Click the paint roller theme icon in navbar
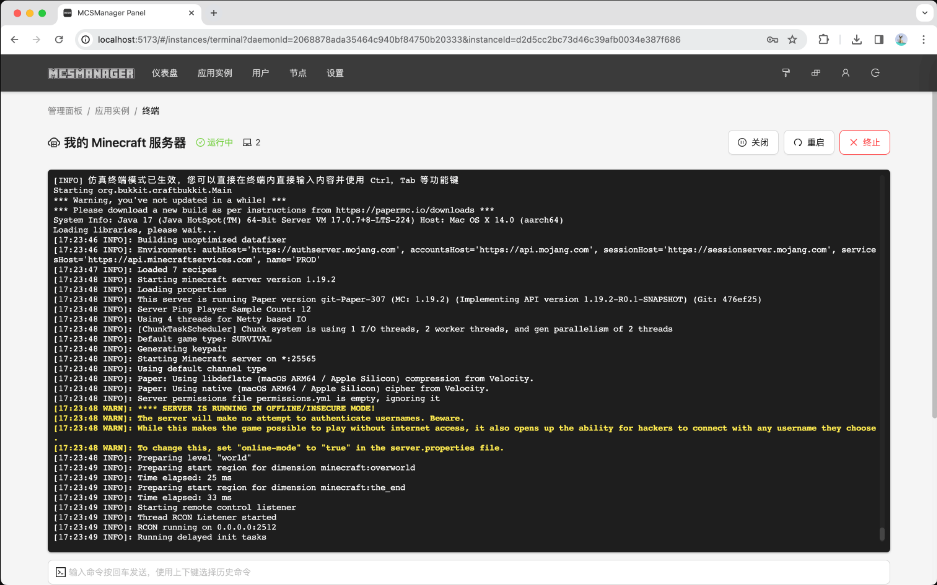The image size is (937, 585). point(787,73)
